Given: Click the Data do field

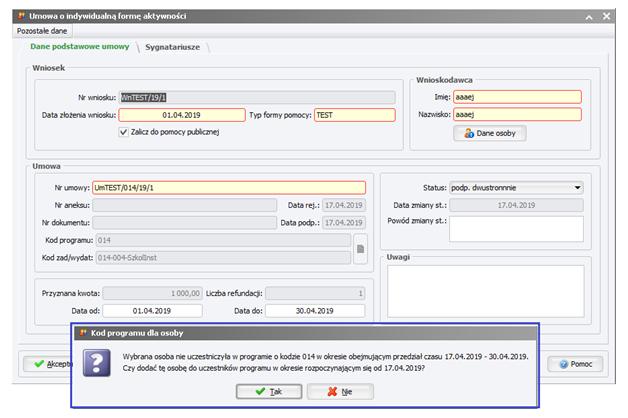Looking at the screenshot, I should click(315, 311).
